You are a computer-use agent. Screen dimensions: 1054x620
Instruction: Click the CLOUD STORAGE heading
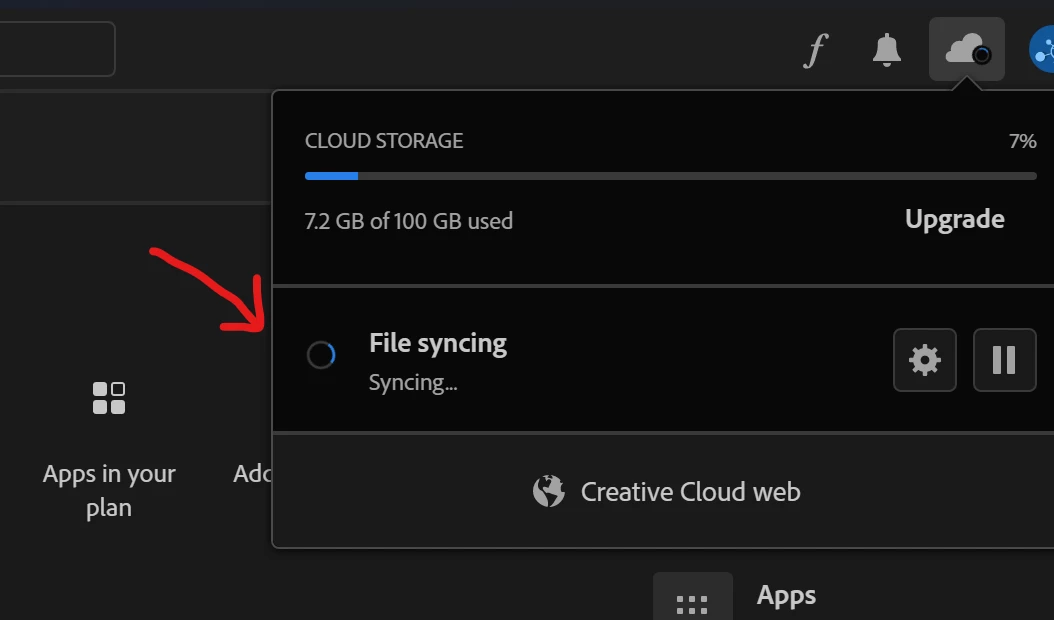[x=384, y=141]
